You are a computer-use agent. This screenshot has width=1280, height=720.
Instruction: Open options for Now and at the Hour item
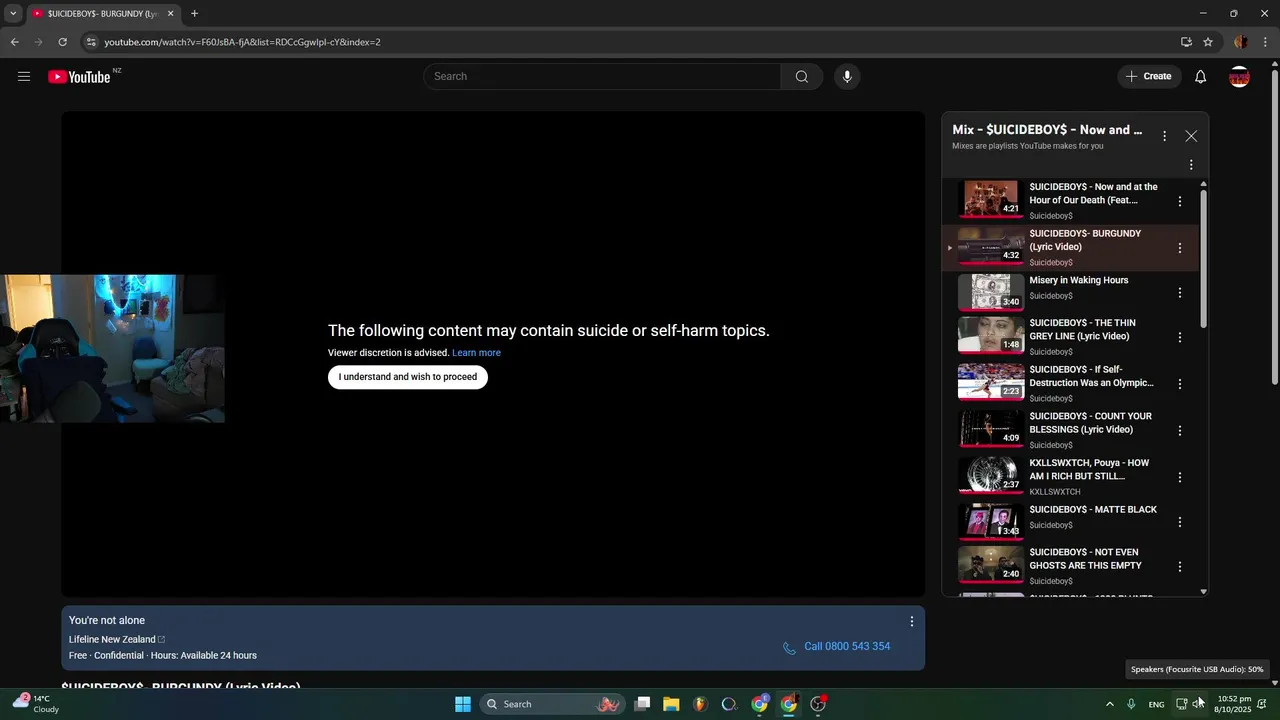(x=1180, y=201)
